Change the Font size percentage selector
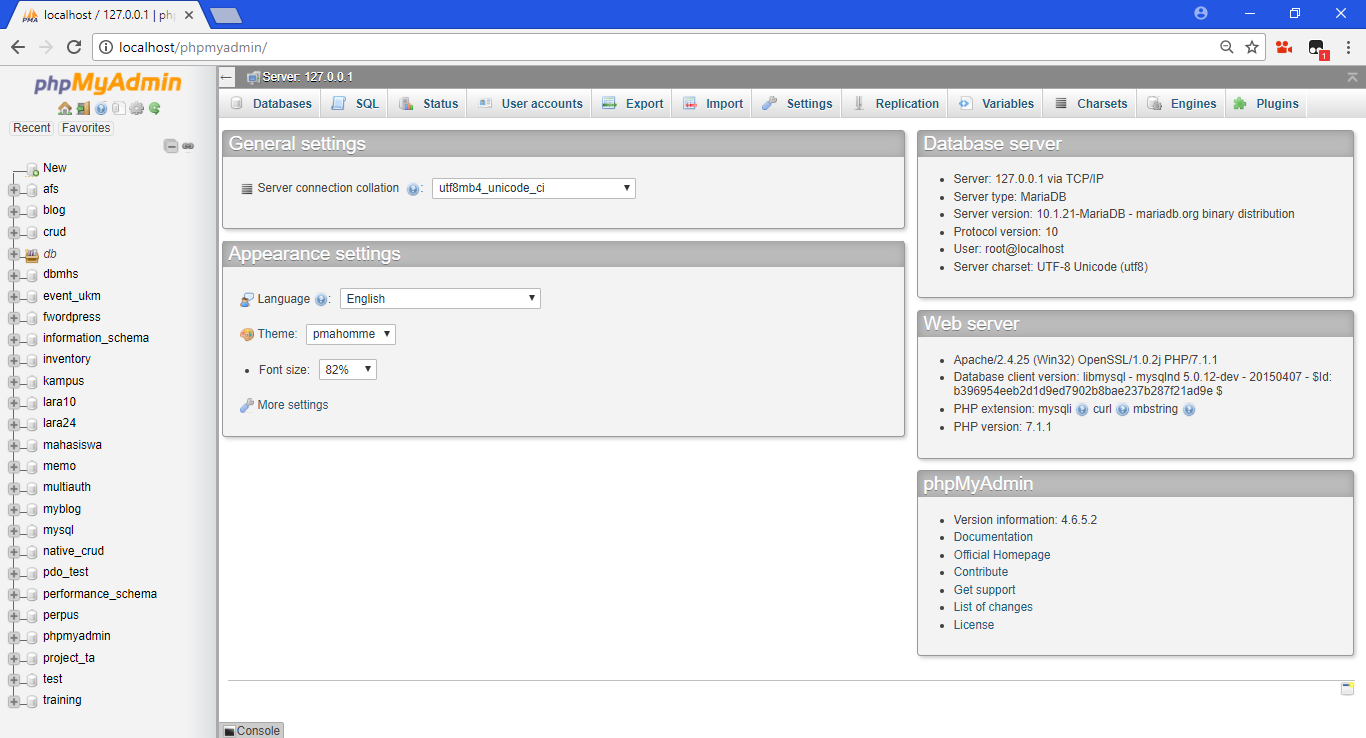This screenshot has width=1366, height=738. point(347,369)
